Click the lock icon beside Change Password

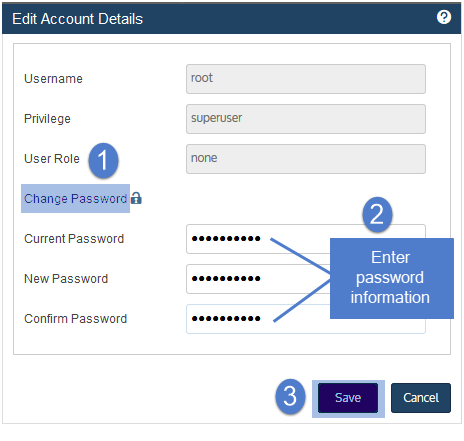click(x=136, y=198)
